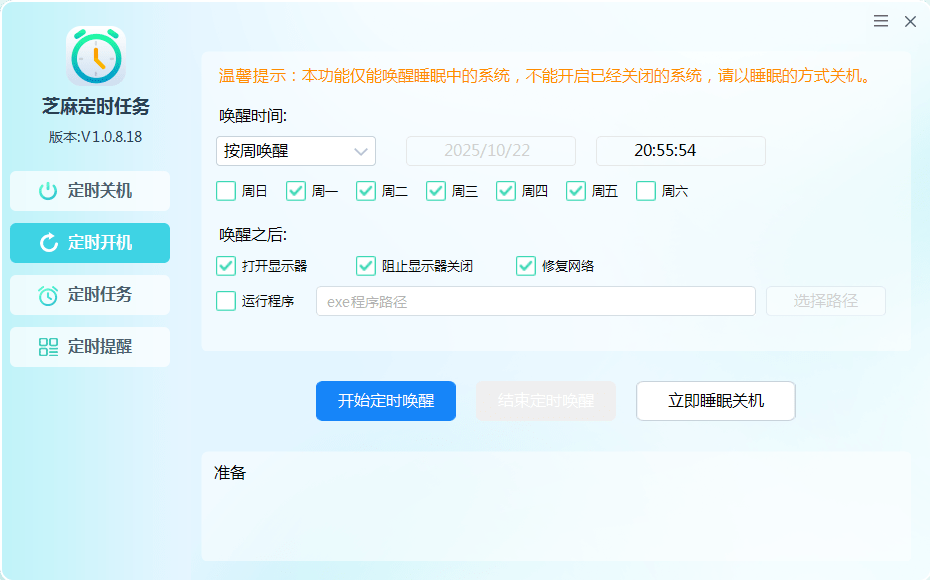Screen dimensions: 930x580
Task: Toggle the 打开显示器 checkbox
Action: tap(226, 265)
